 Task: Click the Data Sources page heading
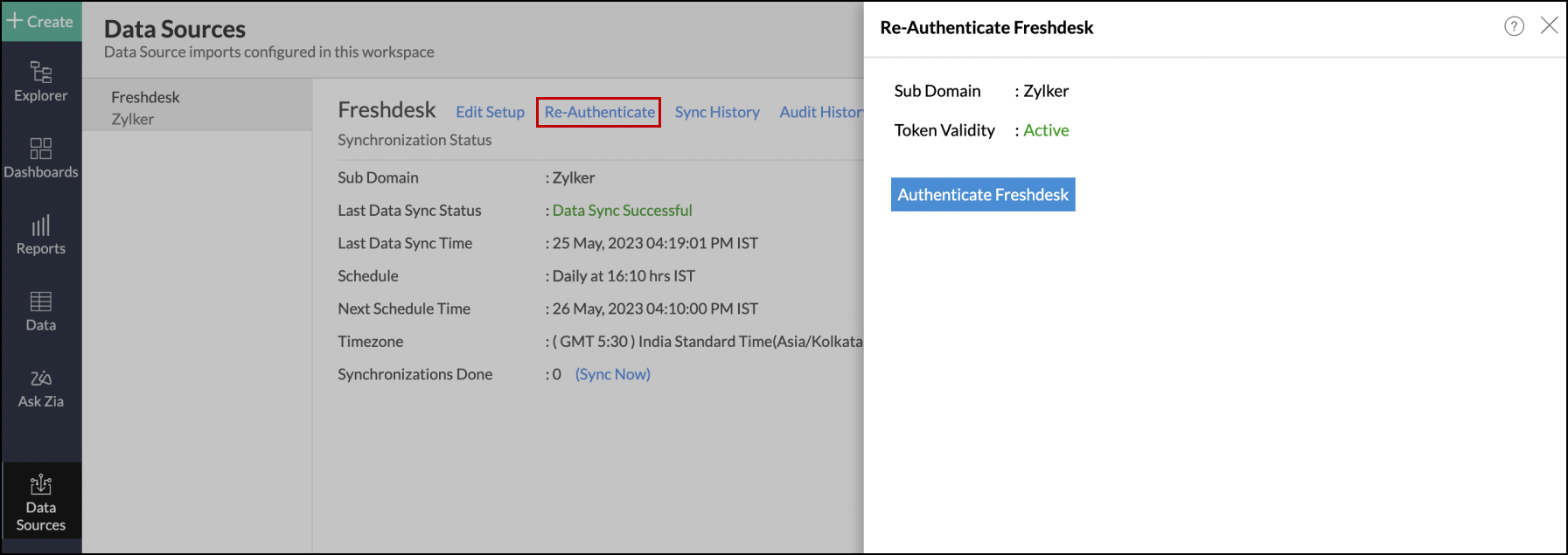[x=175, y=29]
